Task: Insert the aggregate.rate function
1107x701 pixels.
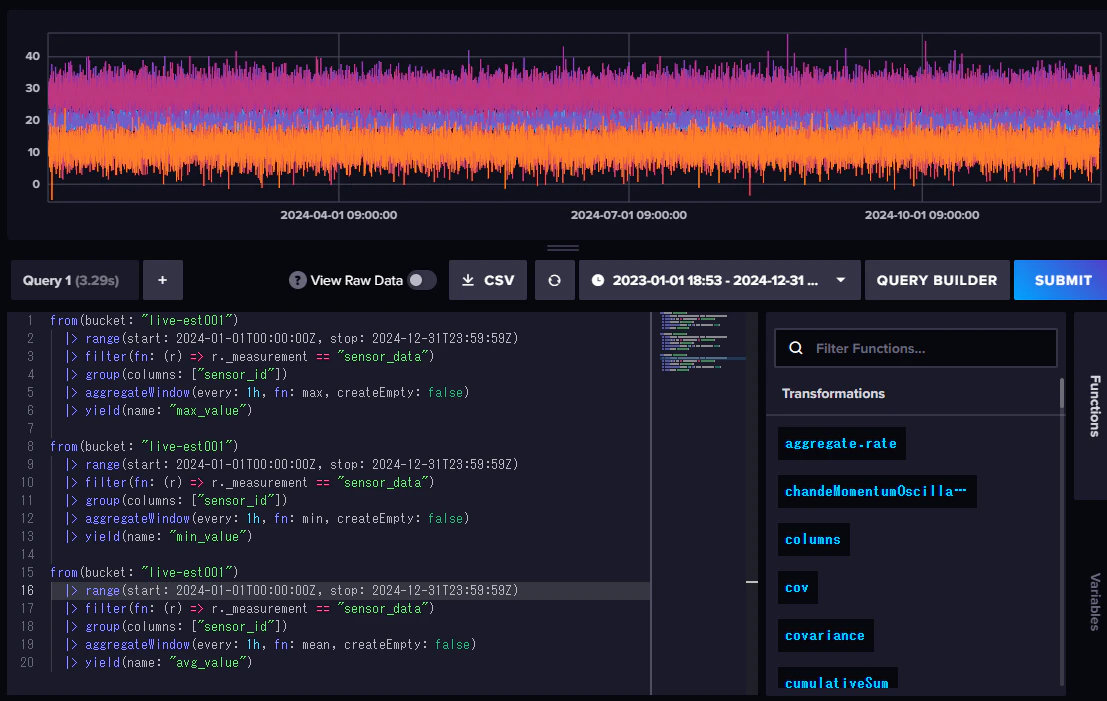Action: coord(841,443)
